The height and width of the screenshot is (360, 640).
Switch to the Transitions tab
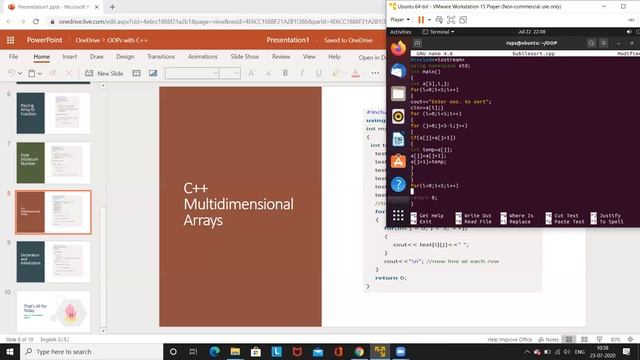tap(161, 57)
